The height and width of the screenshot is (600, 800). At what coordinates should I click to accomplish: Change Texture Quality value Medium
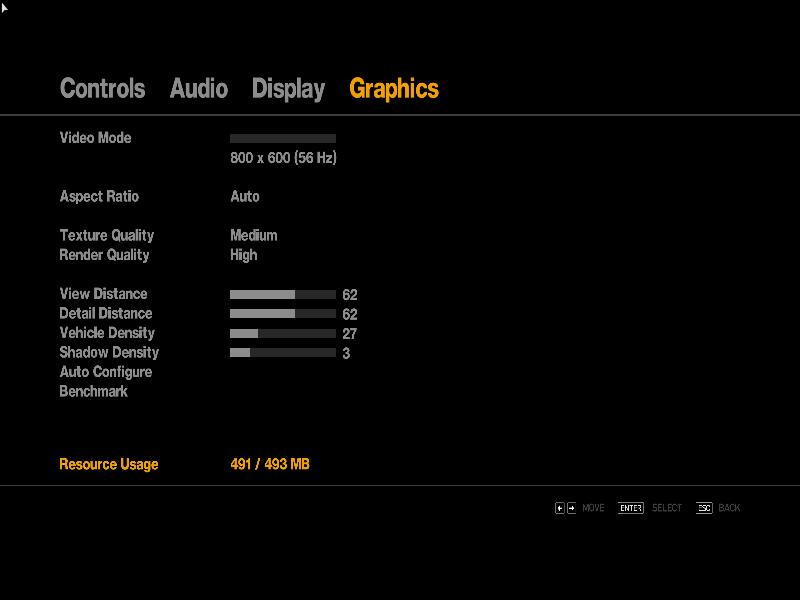tap(254, 235)
